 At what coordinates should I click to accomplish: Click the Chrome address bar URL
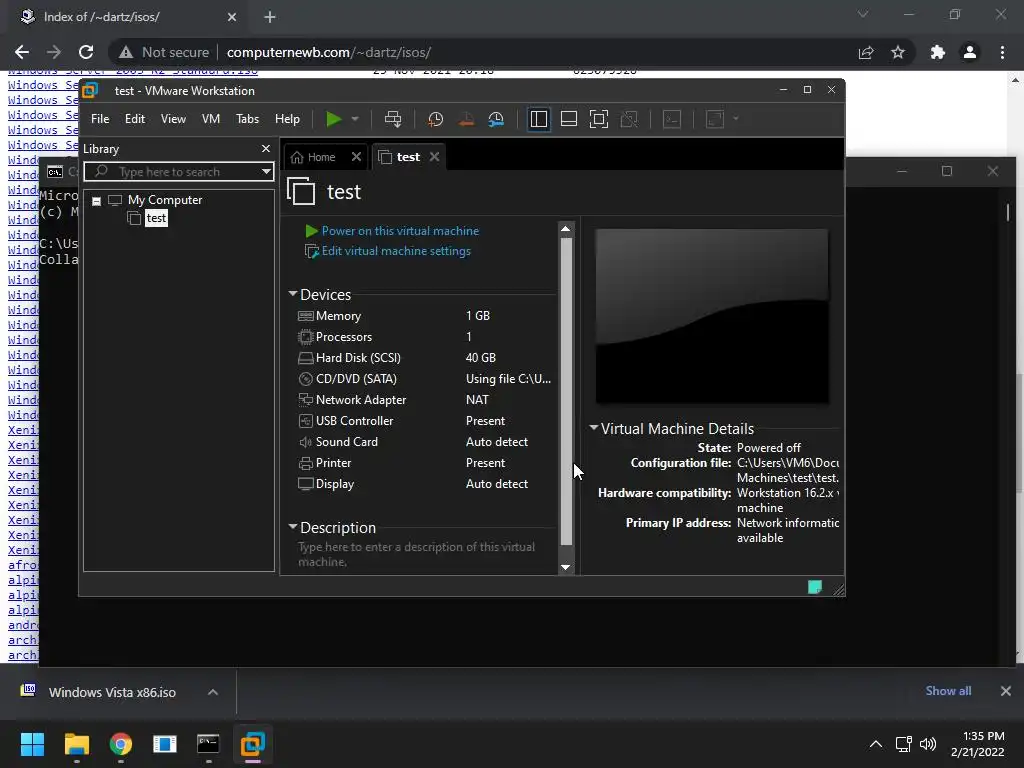pos(328,52)
